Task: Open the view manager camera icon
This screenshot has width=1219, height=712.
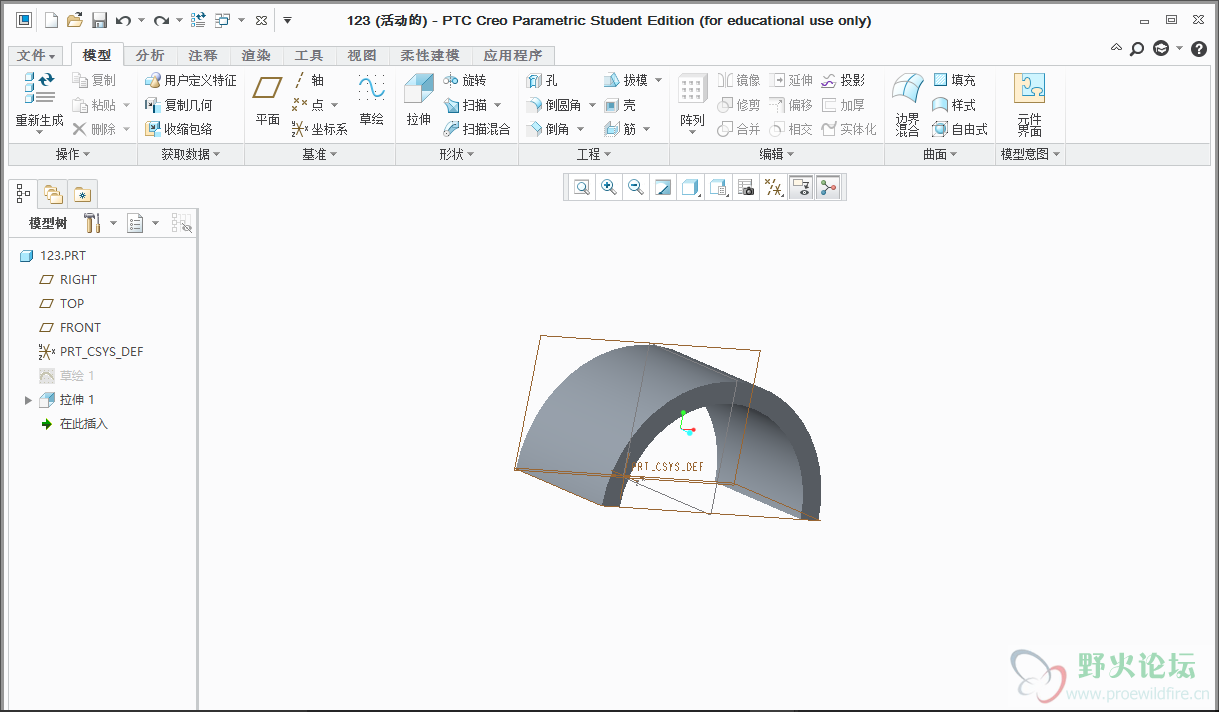Action: (745, 187)
